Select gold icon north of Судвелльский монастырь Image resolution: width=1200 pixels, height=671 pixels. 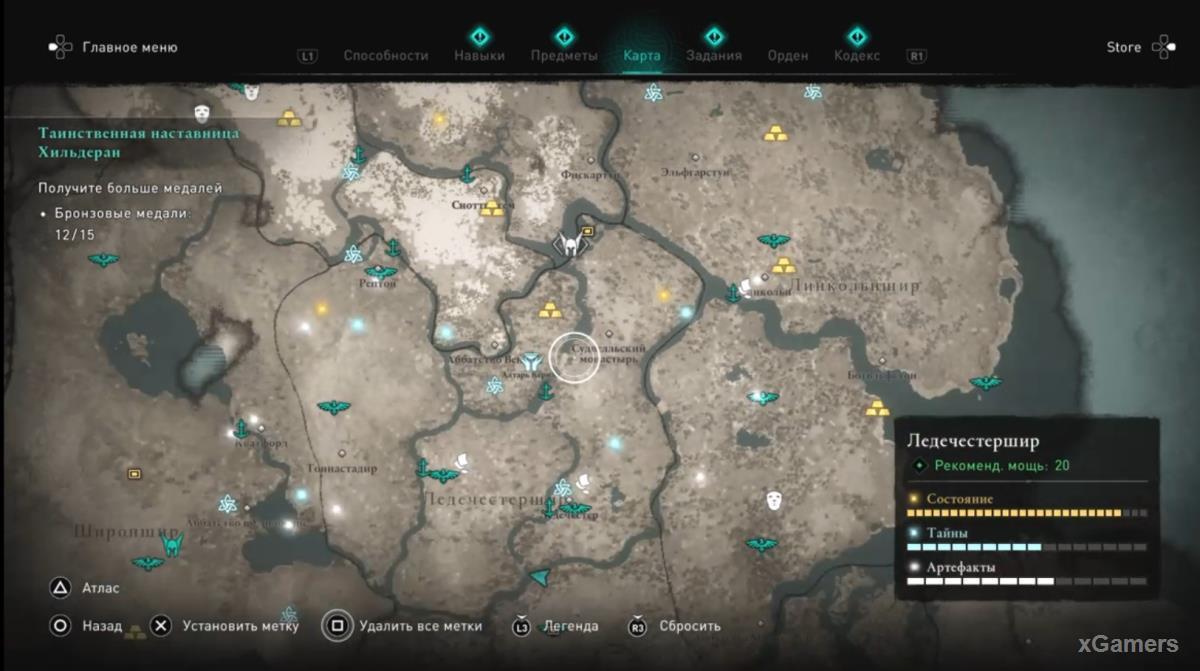pos(550,311)
